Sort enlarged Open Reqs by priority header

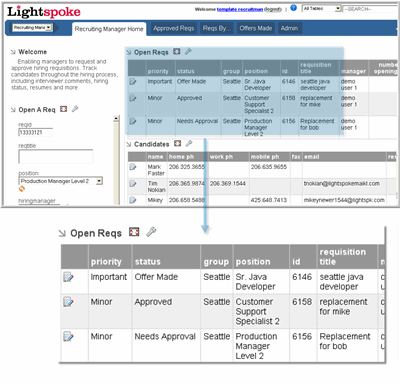point(106,262)
